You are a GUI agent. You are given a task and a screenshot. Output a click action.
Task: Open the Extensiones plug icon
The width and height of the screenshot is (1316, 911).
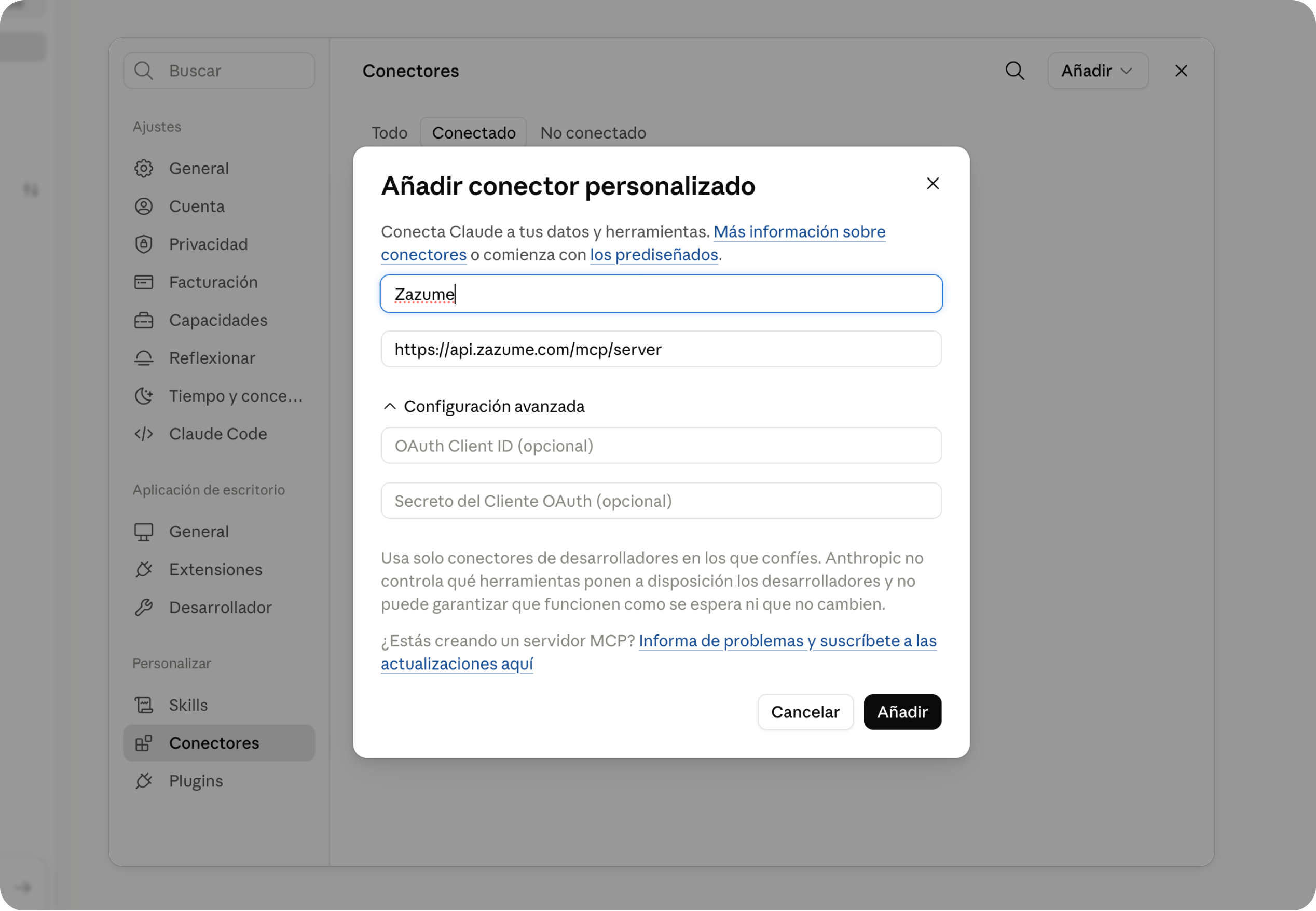coord(144,570)
